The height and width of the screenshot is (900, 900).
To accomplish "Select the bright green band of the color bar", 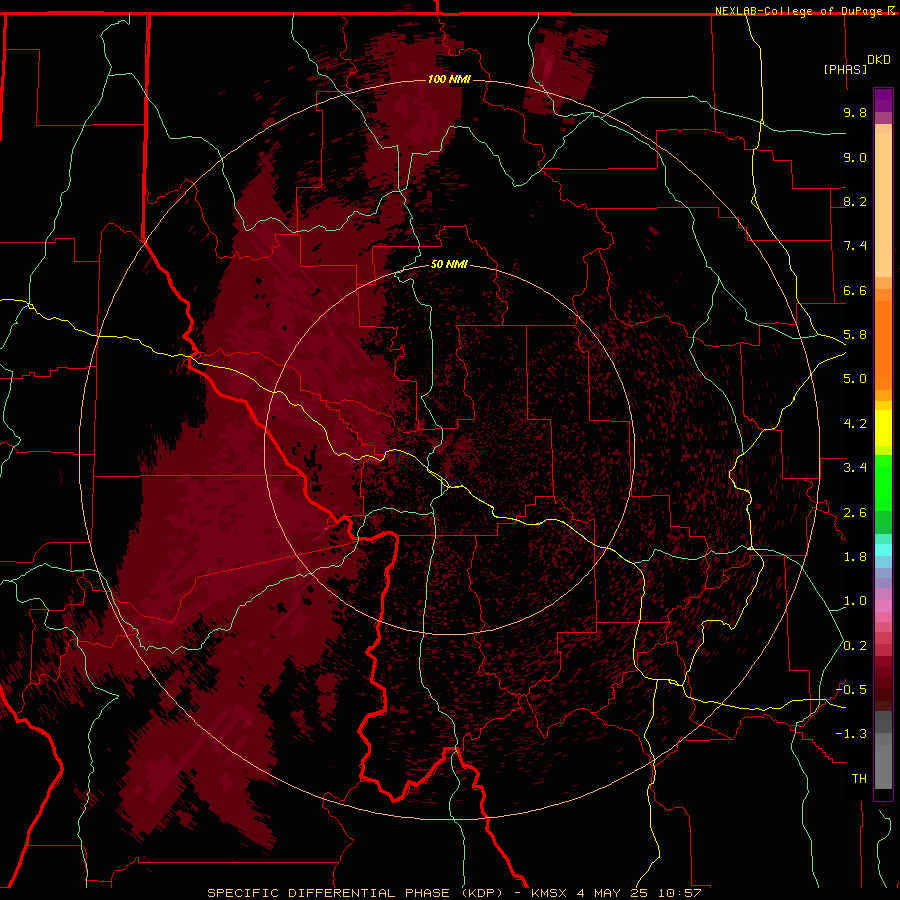I will (x=883, y=483).
